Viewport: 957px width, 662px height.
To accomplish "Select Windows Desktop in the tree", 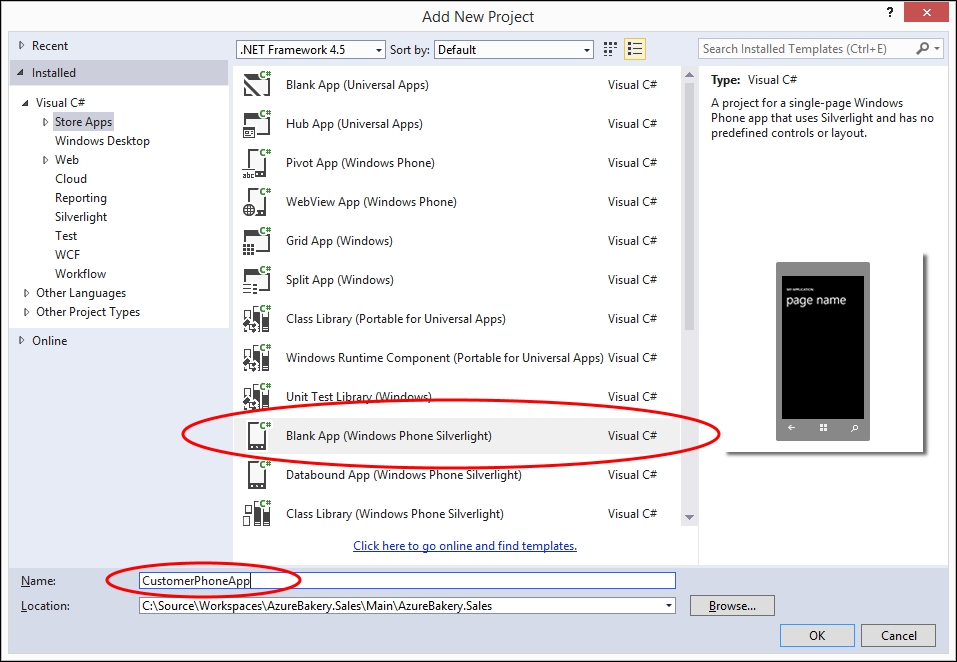I will [102, 141].
